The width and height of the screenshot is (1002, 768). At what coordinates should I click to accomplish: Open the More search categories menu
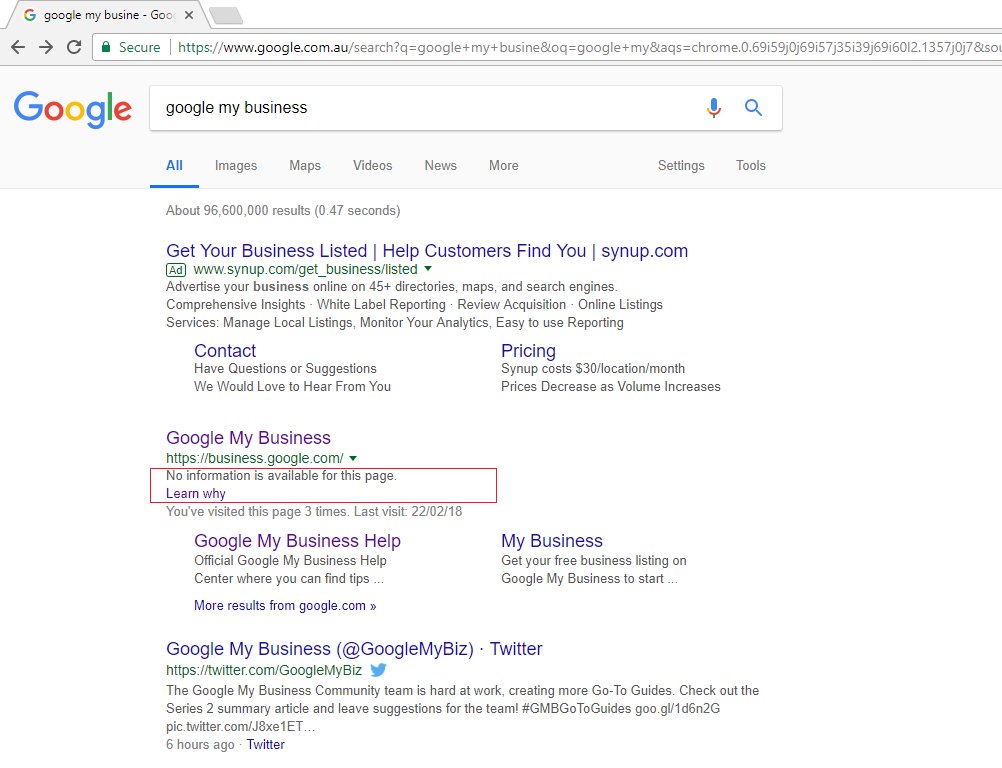(x=503, y=165)
